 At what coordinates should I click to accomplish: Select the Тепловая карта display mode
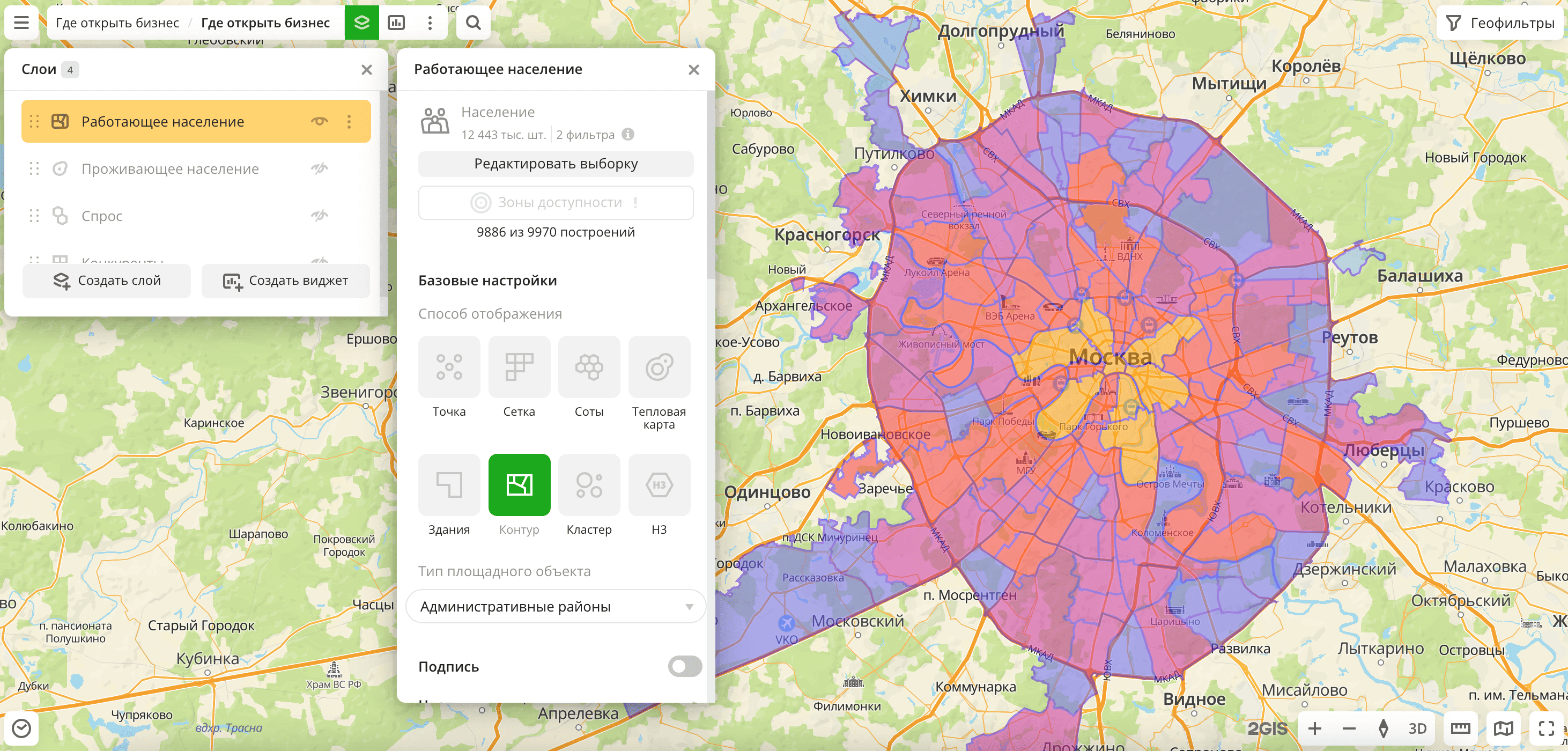pyautogui.click(x=659, y=367)
